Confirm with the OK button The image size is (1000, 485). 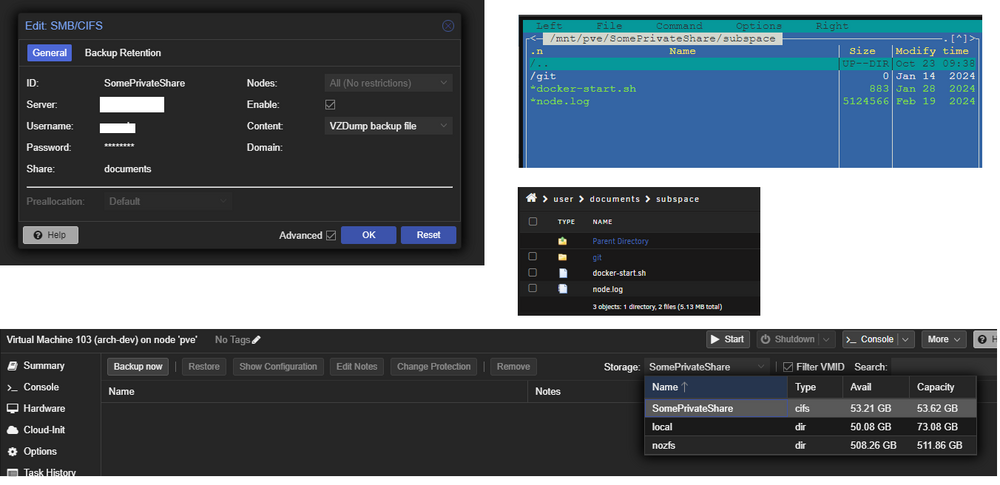pyautogui.click(x=369, y=235)
